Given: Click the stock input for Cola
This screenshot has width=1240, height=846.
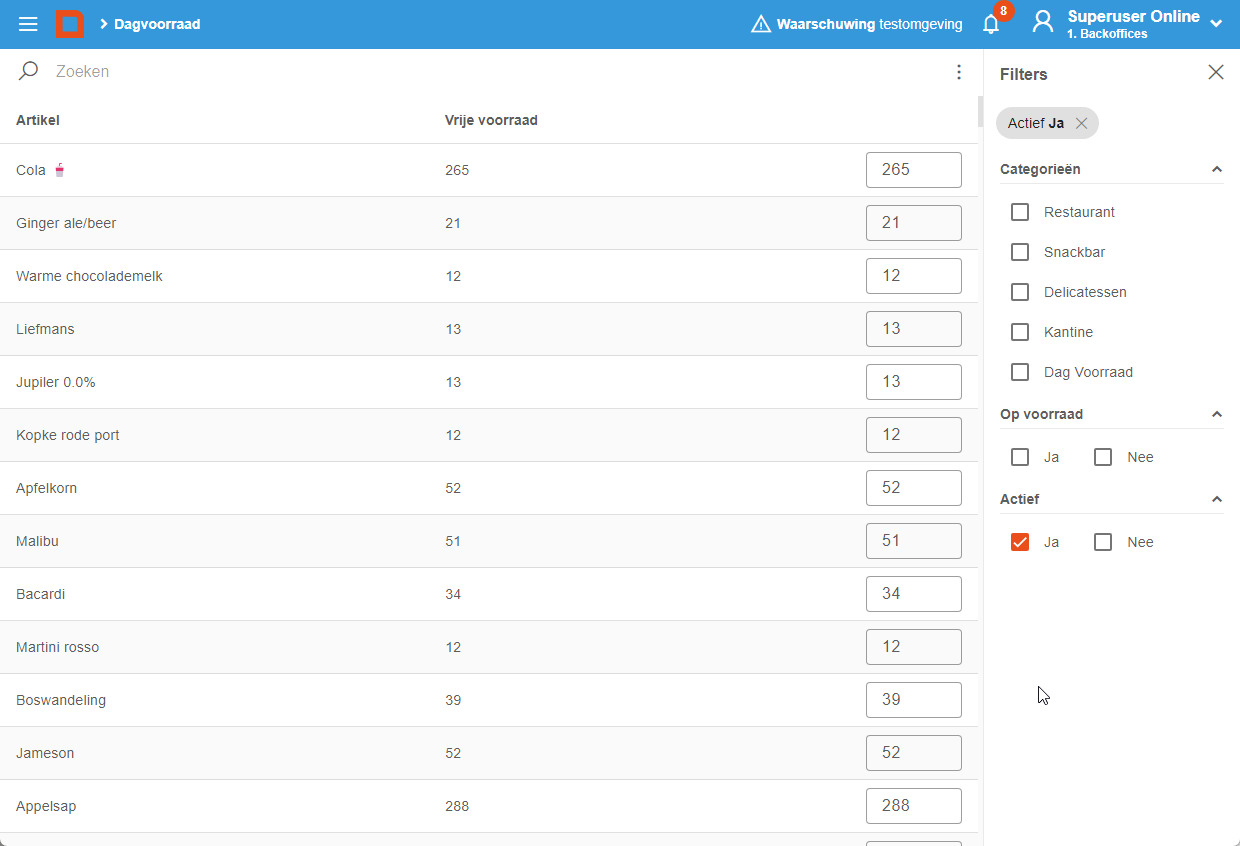Looking at the screenshot, I should coord(914,170).
